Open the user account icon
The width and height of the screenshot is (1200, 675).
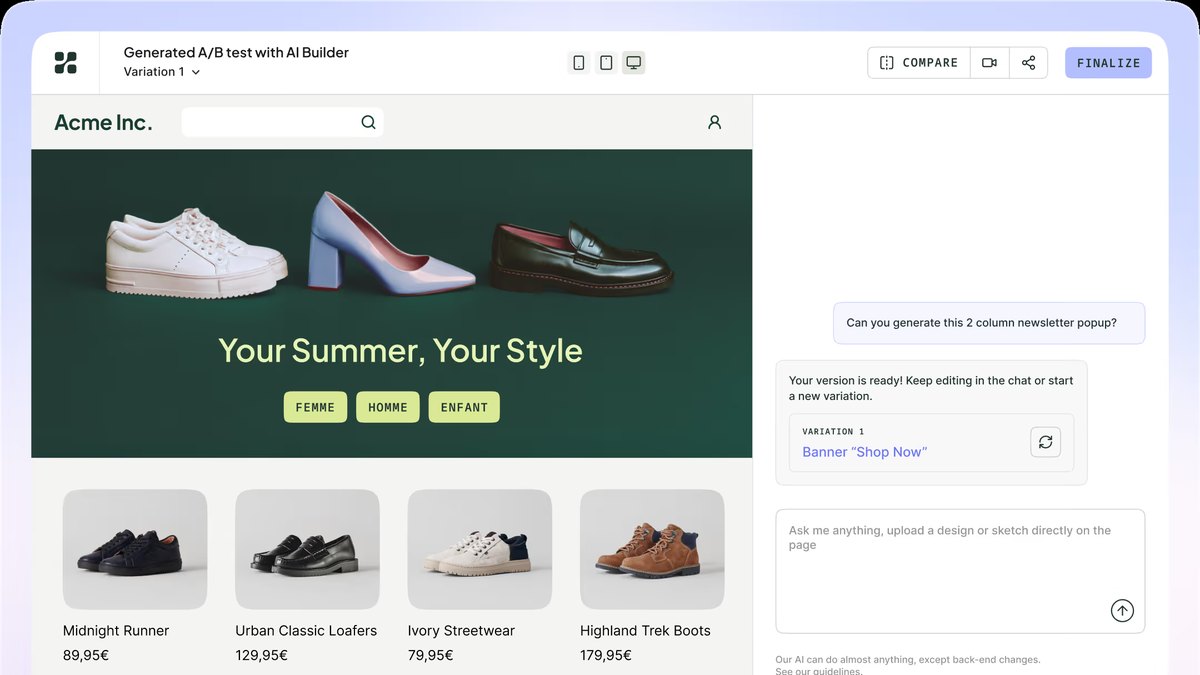point(714,122)
